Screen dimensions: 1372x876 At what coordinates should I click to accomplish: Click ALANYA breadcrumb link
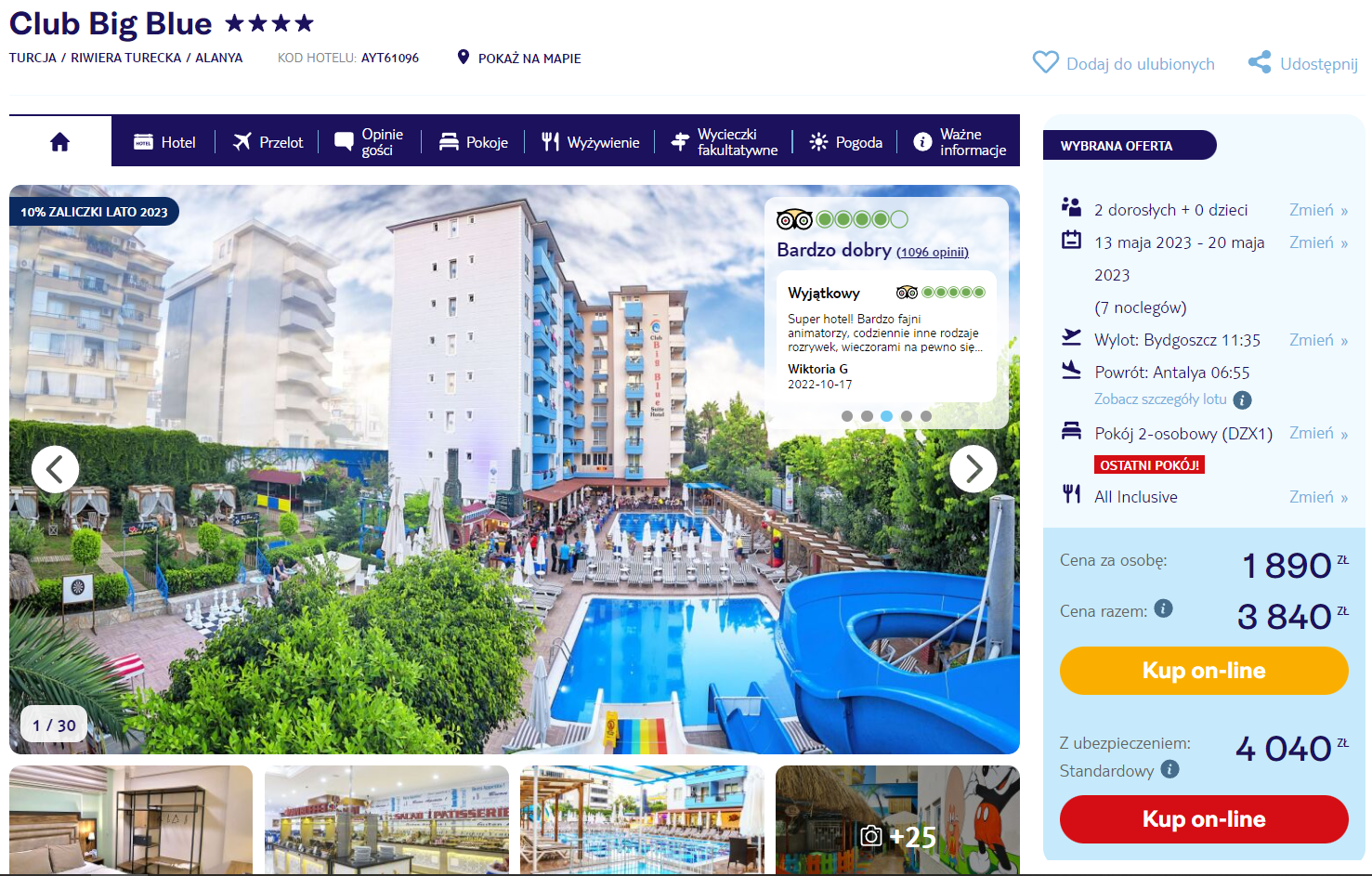(x=219, y=58)
